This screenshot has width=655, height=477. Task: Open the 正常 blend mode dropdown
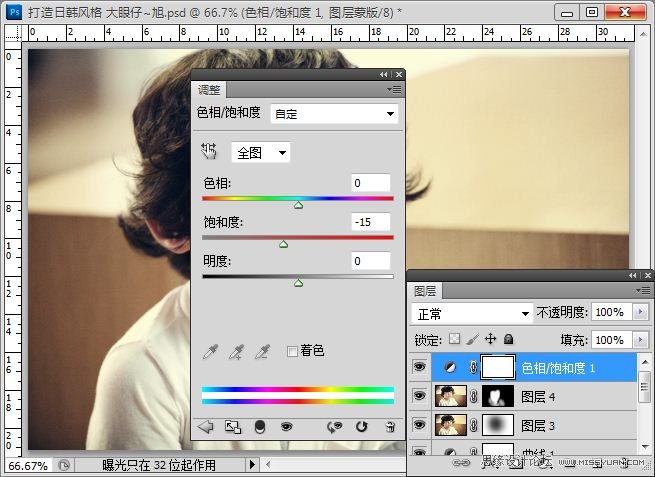tap(472, 314)
